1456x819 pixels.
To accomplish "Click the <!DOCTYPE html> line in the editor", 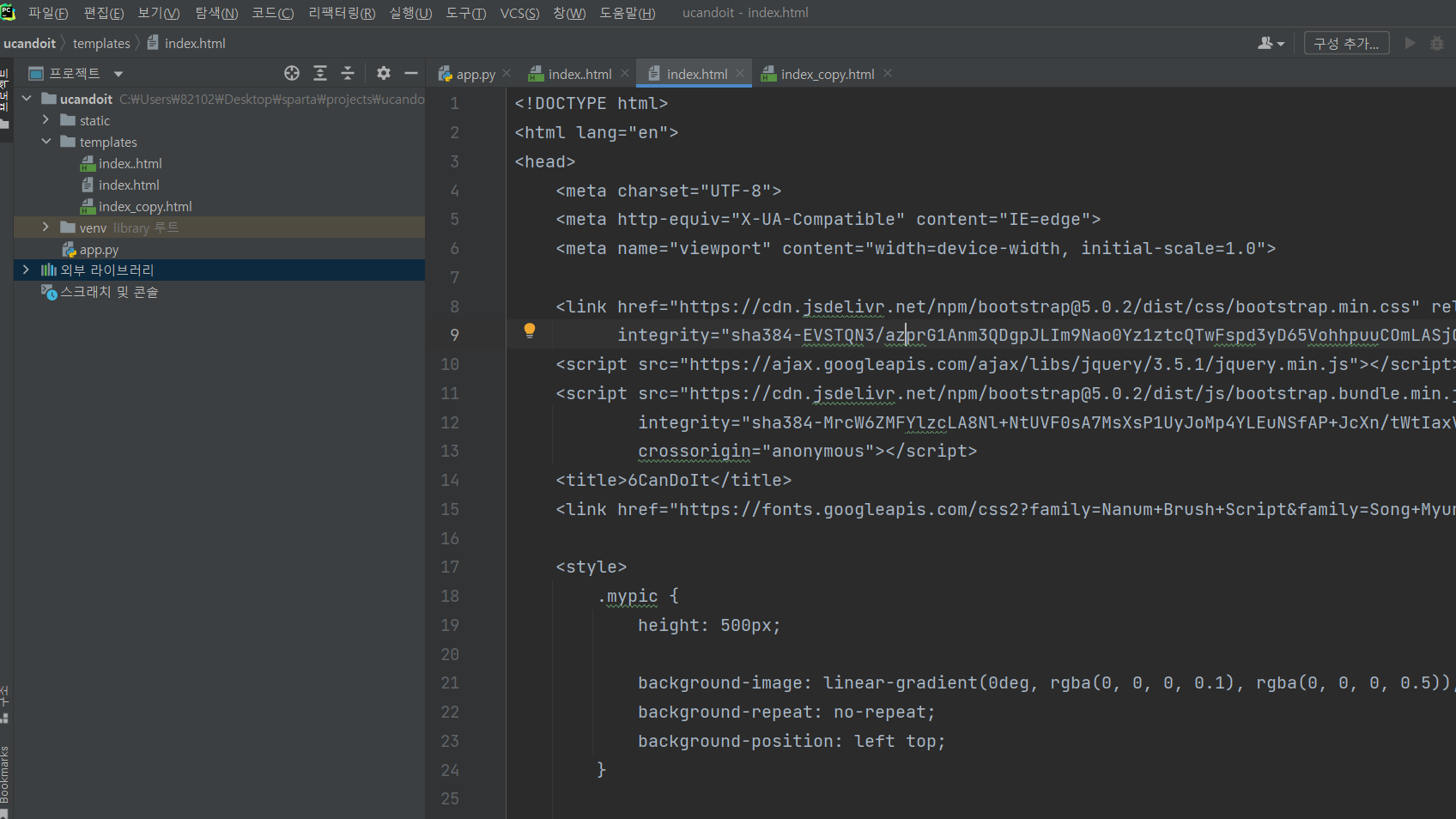I will [591, 103].
